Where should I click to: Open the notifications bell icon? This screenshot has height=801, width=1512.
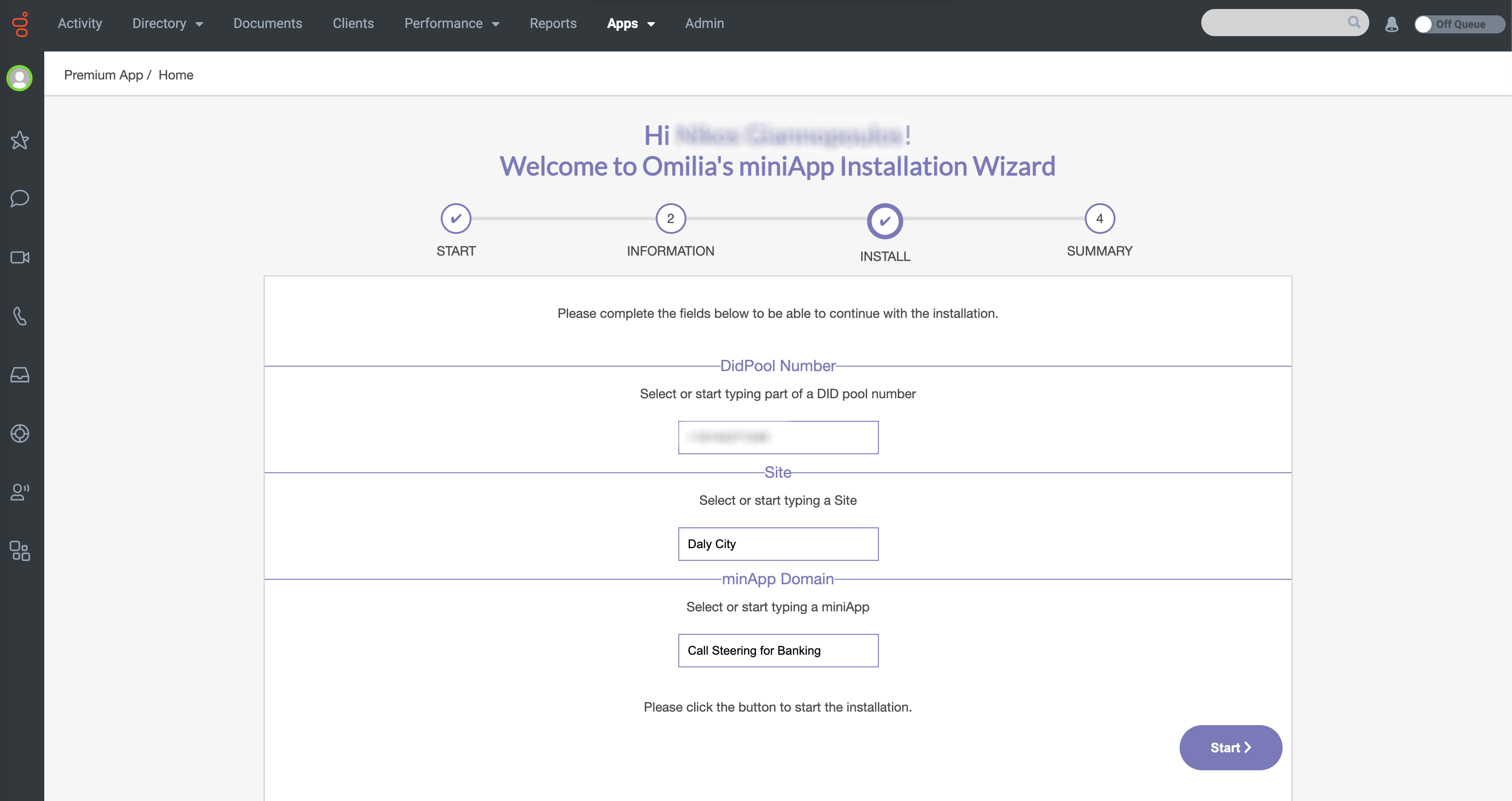click(x=1392, y=24)
